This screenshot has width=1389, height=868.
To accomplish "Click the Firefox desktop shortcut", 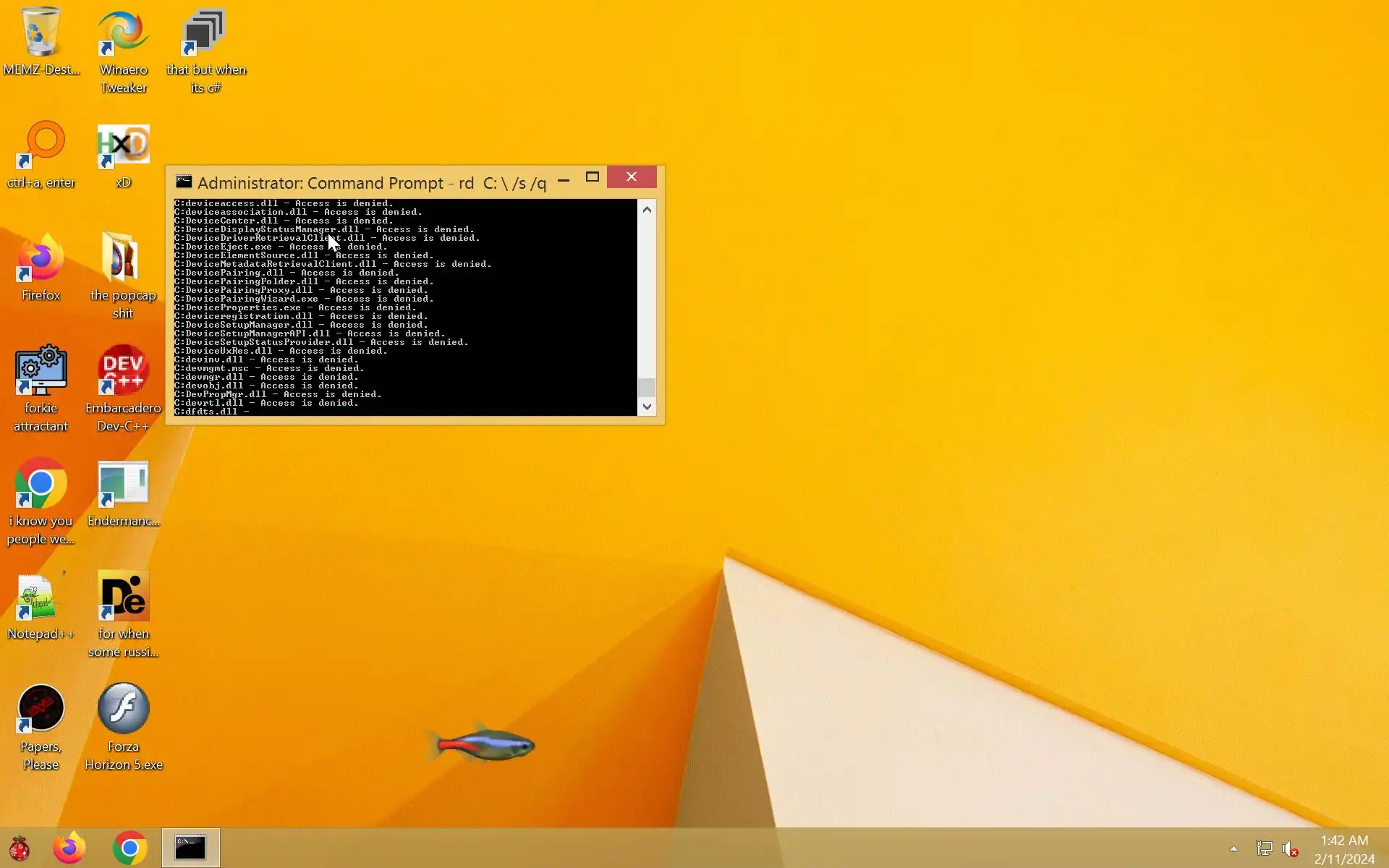I will pos(41,259).
